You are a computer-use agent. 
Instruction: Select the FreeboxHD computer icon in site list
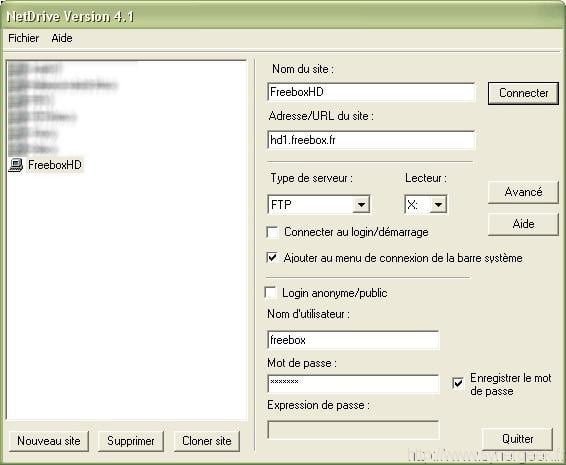(x=16, y=165)
